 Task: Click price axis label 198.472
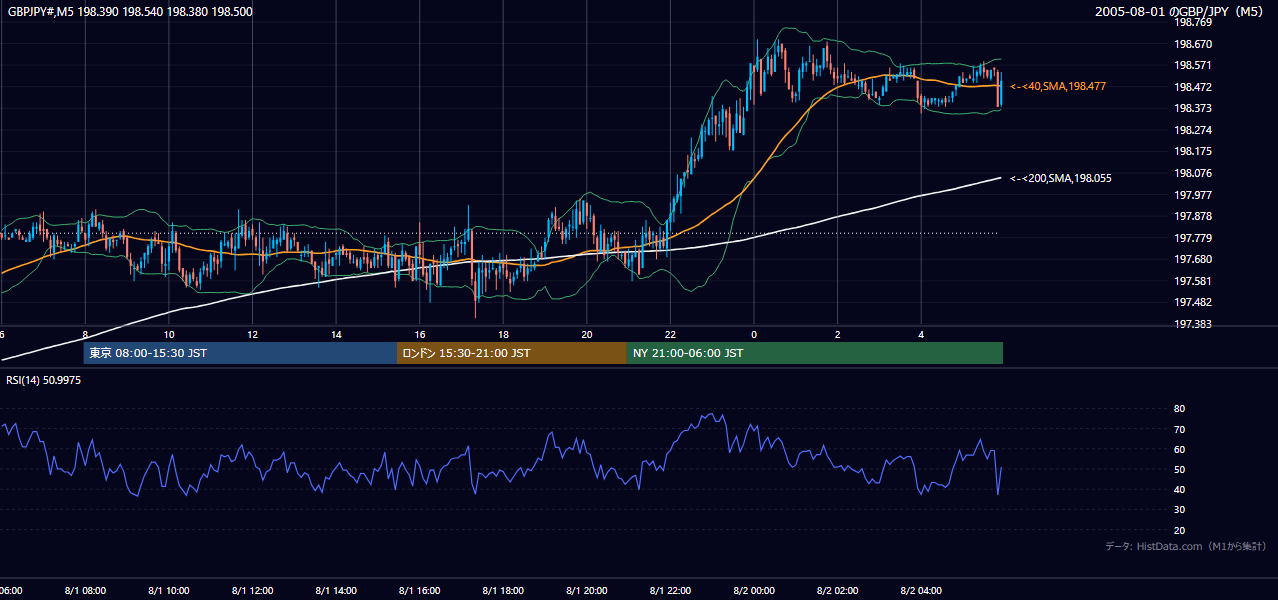pos(1192,87)
